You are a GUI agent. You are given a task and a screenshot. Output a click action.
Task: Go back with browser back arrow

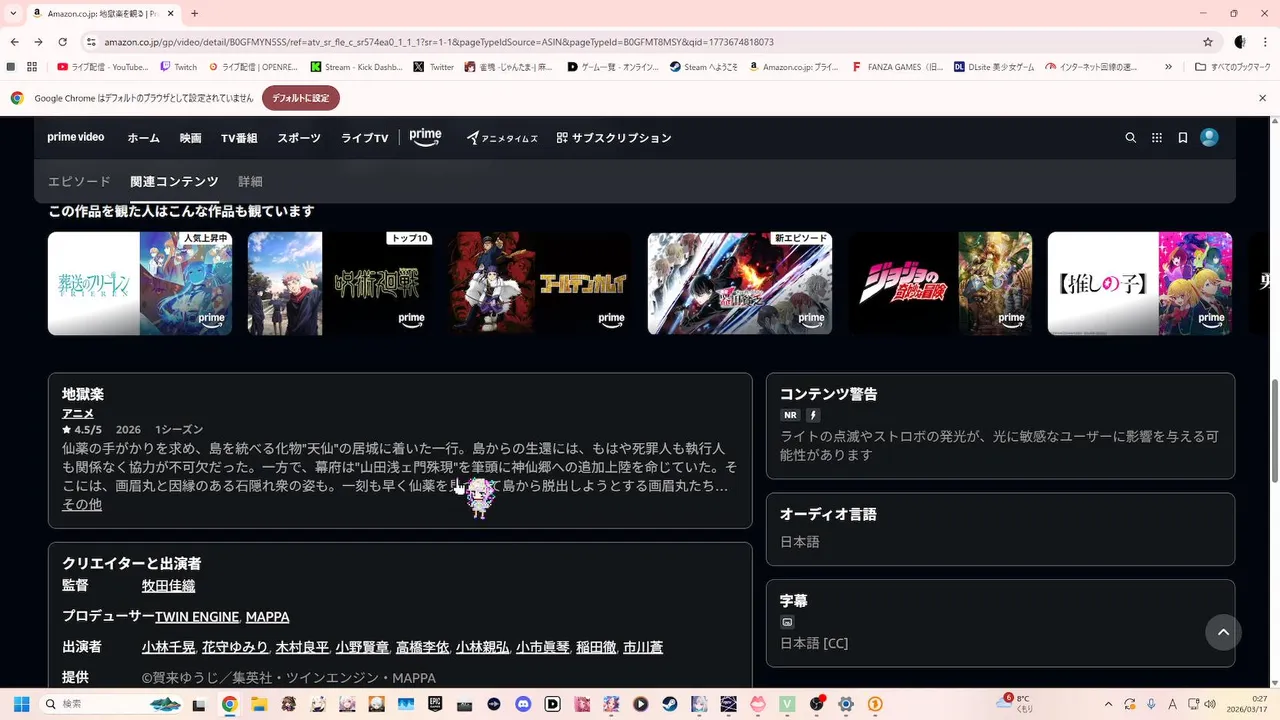point(15,42)
